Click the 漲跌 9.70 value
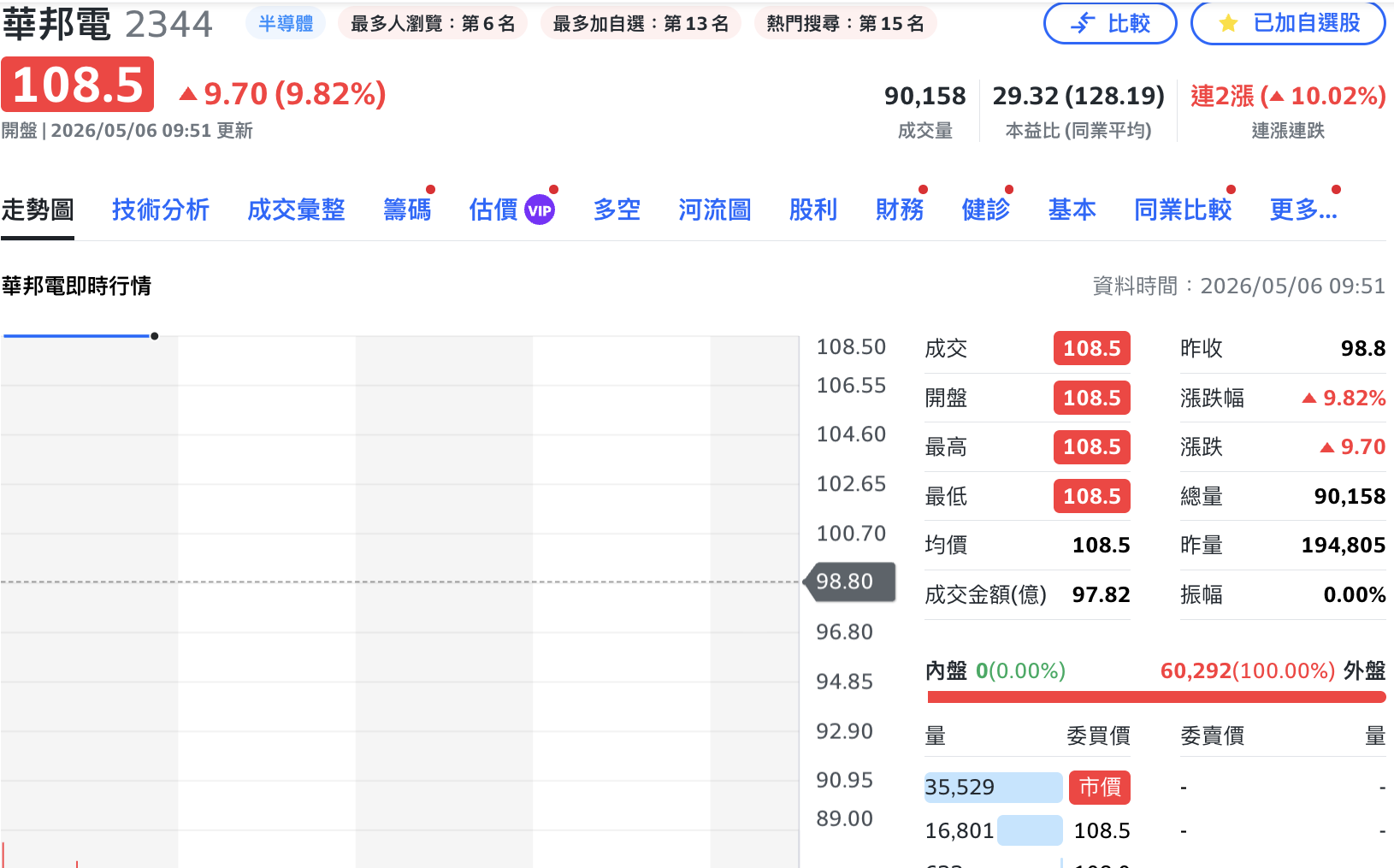This screenshot has width=1394, height=868. pyautogui.click(x=1353, y=446)
